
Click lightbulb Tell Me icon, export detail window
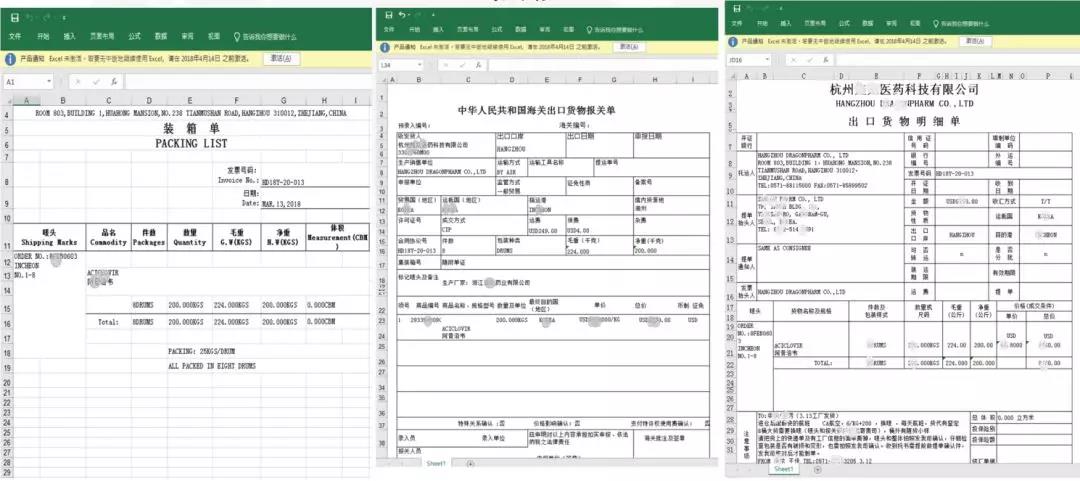935,23
